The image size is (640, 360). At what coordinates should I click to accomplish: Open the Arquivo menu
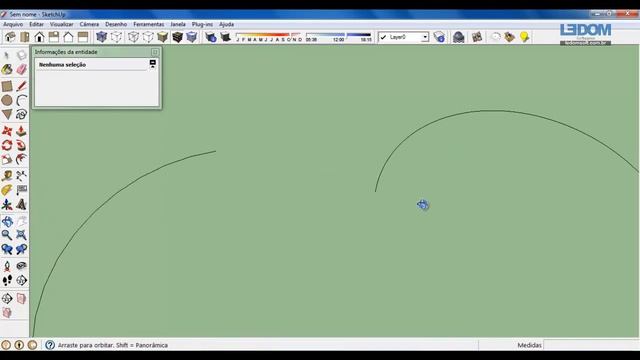[x=13, y=24]
